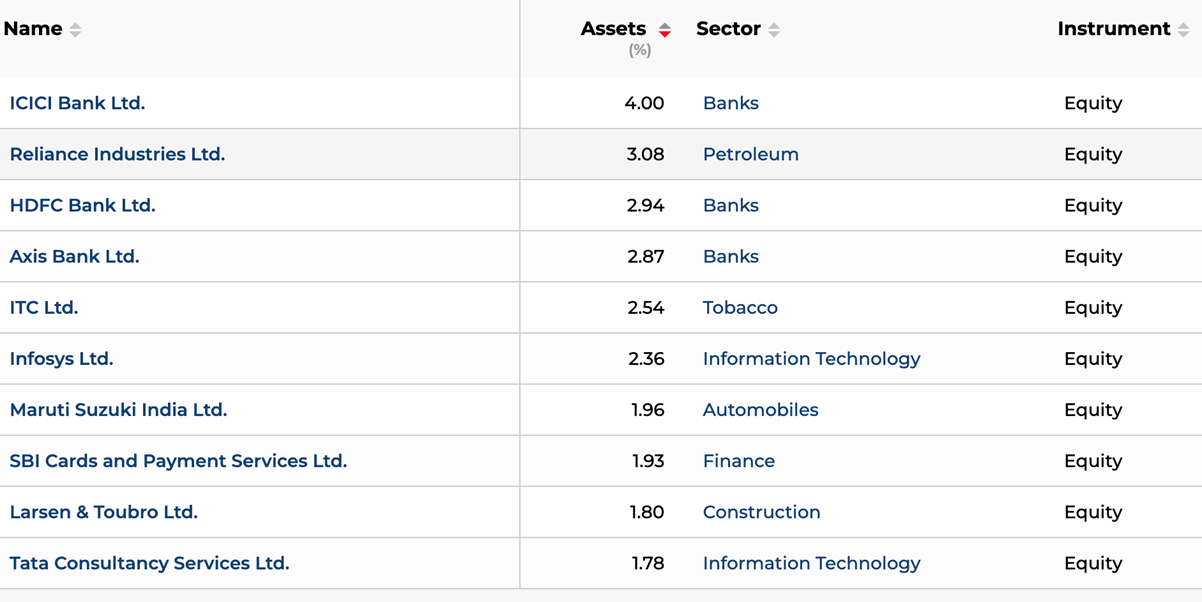Open Reliance Industries Ltd. stock page

point(117,154)
